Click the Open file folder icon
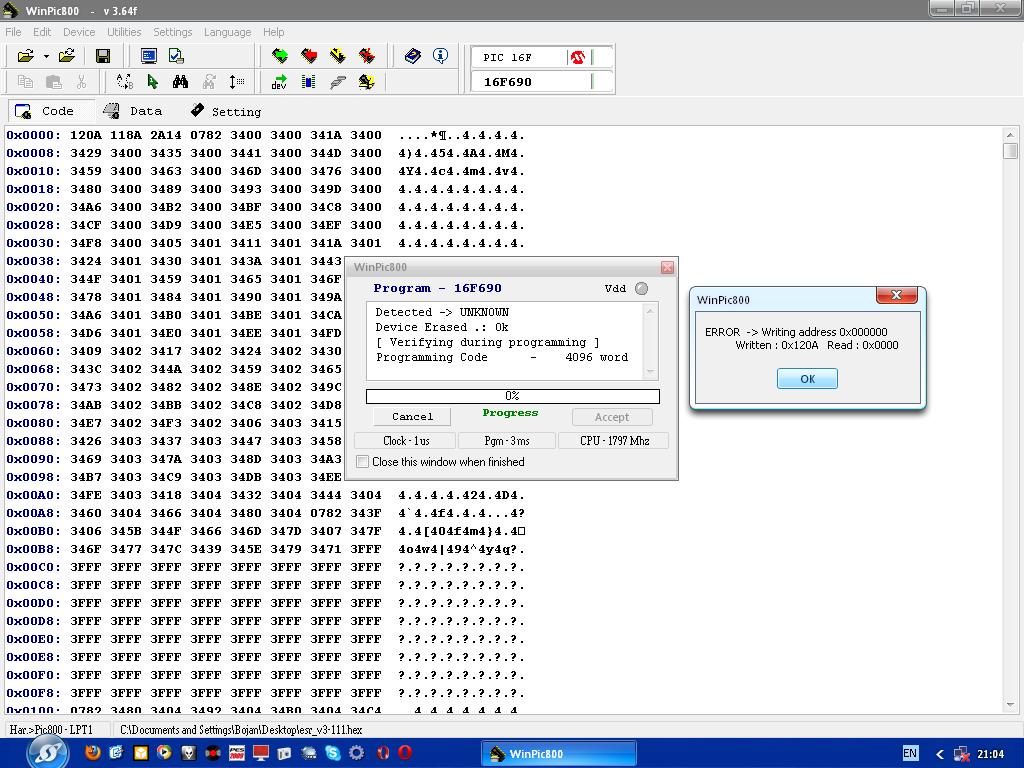This screenshot has width=1024, height=768. (x=24, y=56)
